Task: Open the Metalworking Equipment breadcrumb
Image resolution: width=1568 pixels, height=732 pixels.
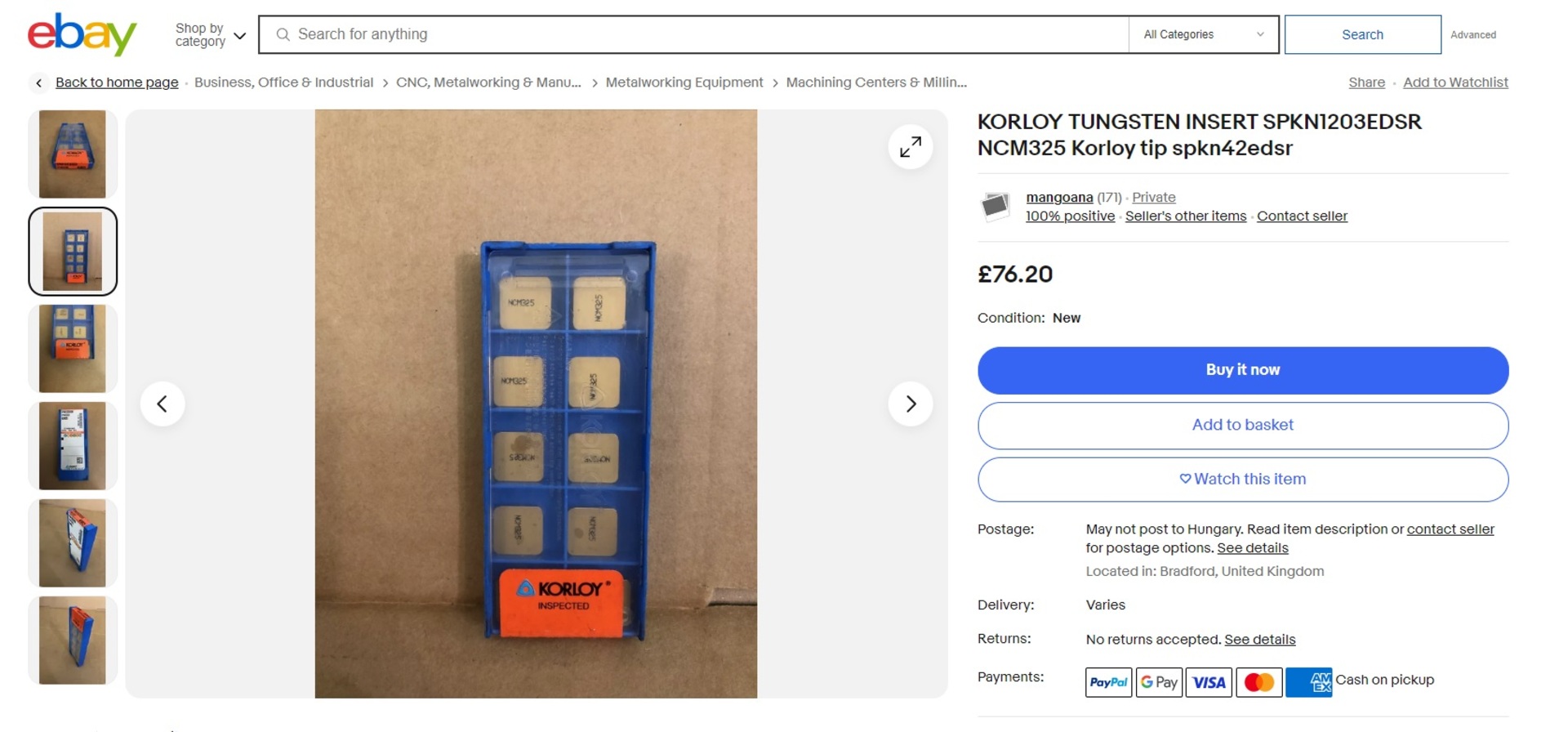Action: [x=684, y=83]
